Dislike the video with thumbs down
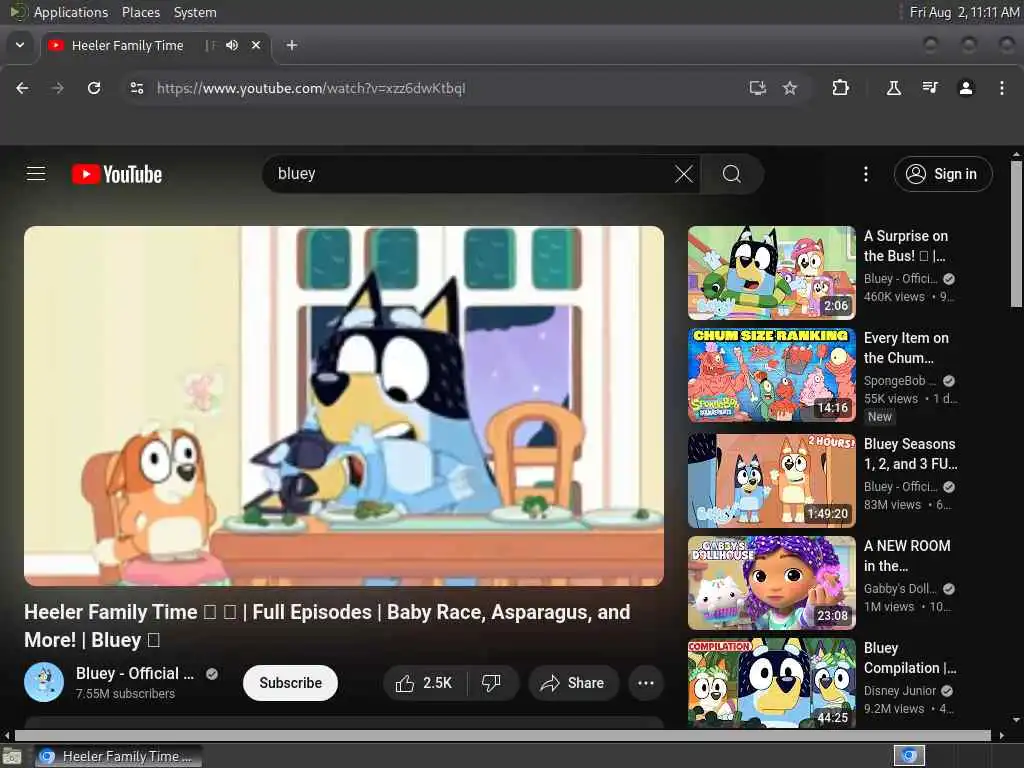The width and height of the screenshot is (1024, 768). pos(491,683)
